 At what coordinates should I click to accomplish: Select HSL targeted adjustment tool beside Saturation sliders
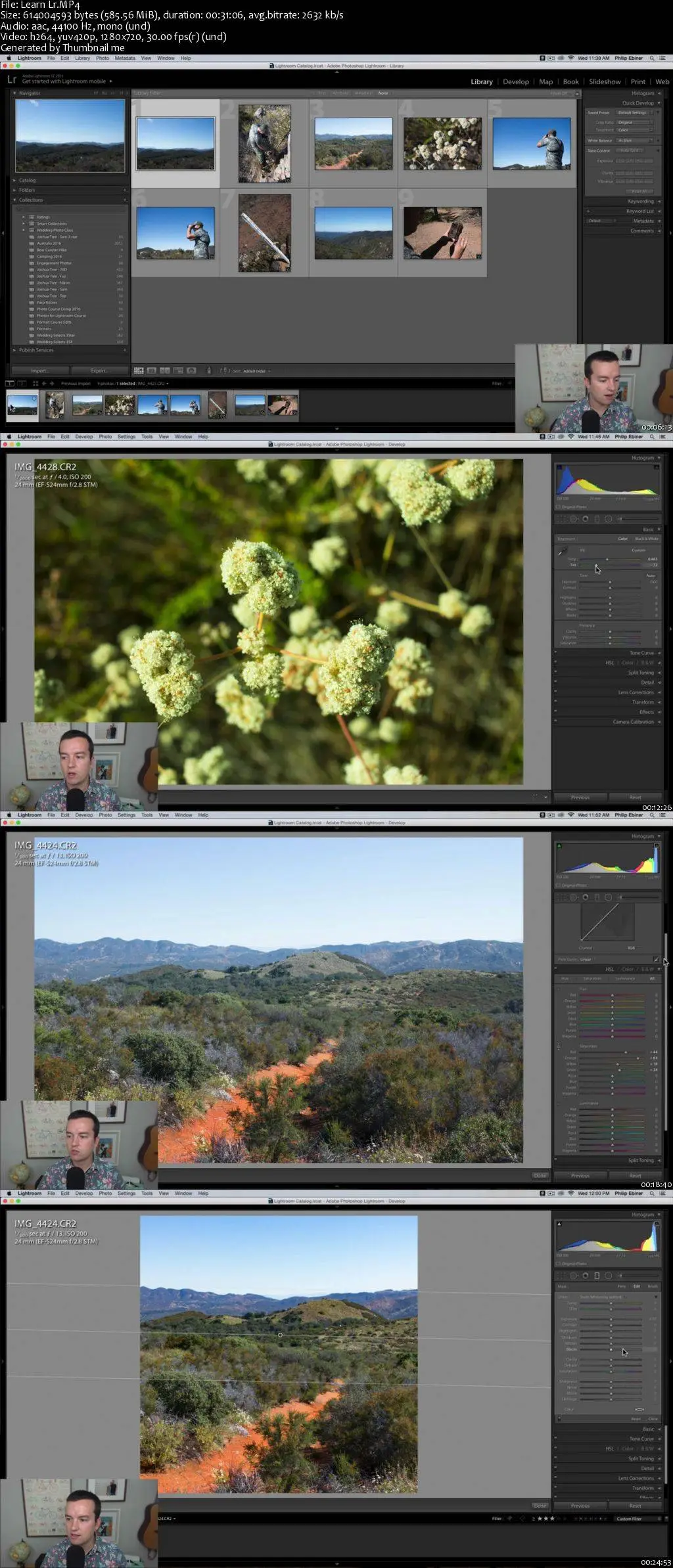[559, 1046]
